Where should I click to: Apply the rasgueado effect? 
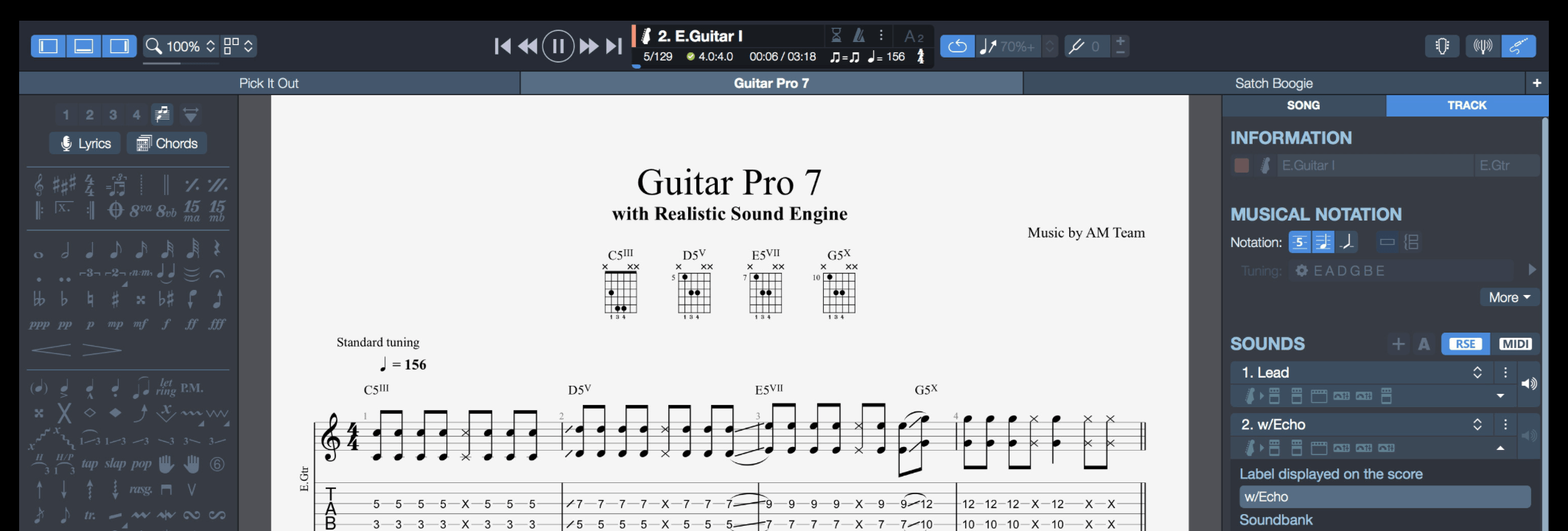pos(140,489)
